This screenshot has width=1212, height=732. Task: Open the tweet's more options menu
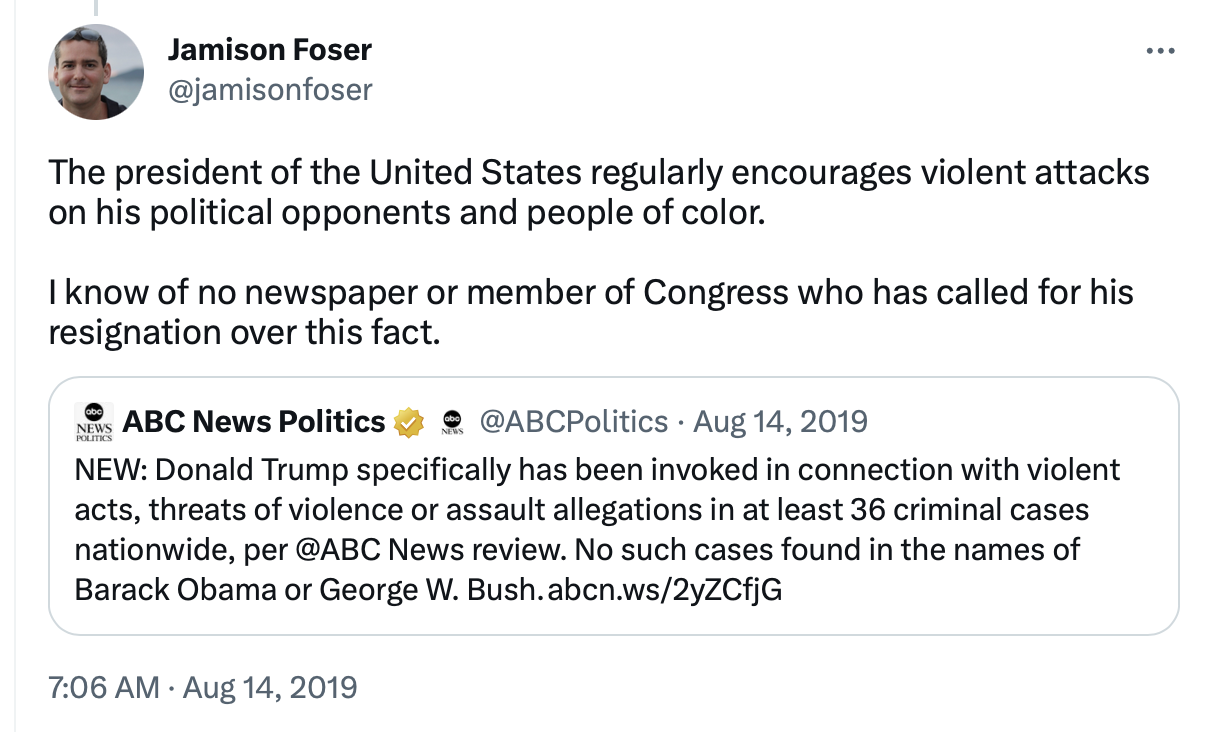pyautogui.click(x=1160, y=50)
